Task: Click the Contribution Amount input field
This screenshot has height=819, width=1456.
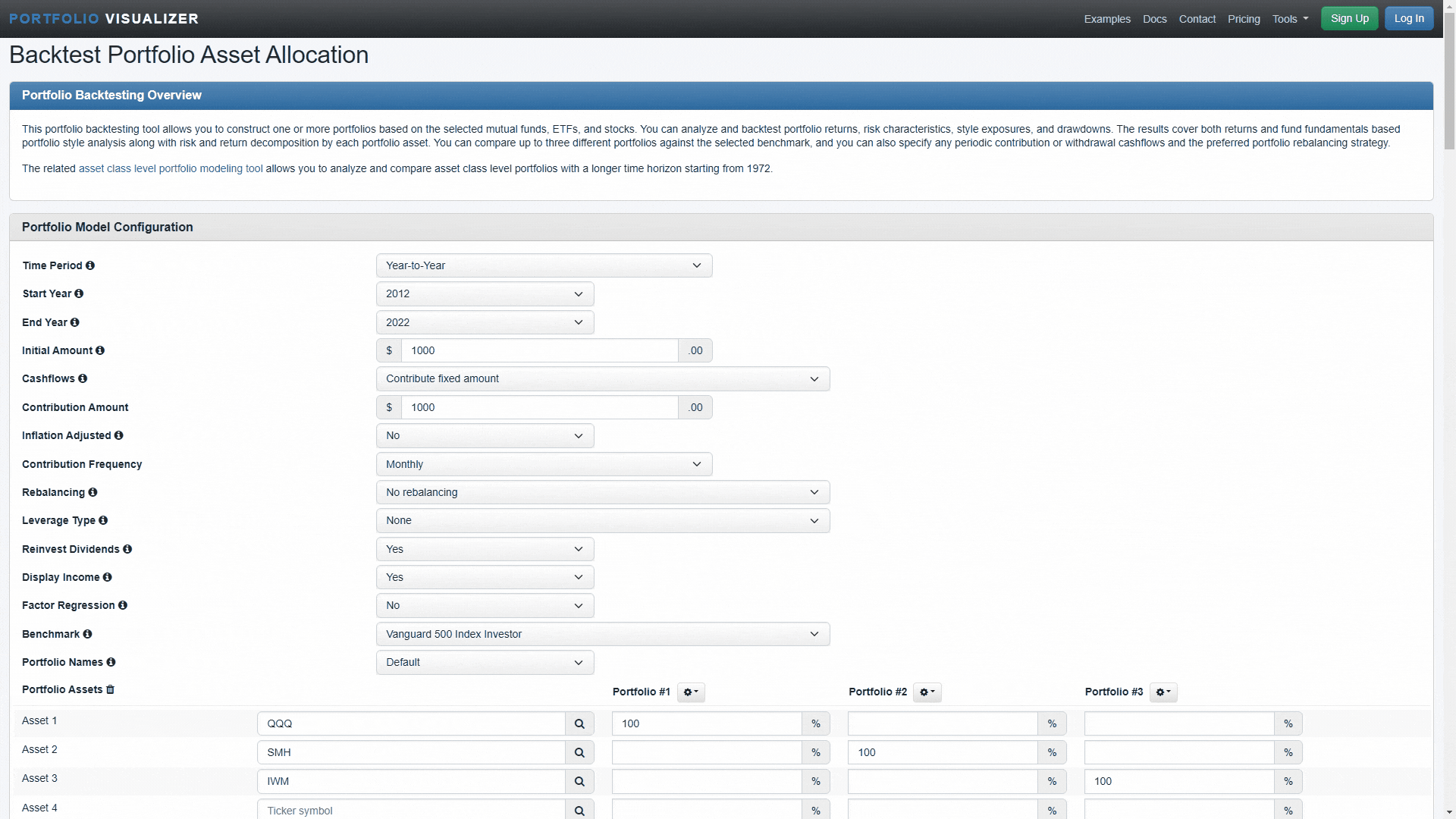Action: pos(539,408)
